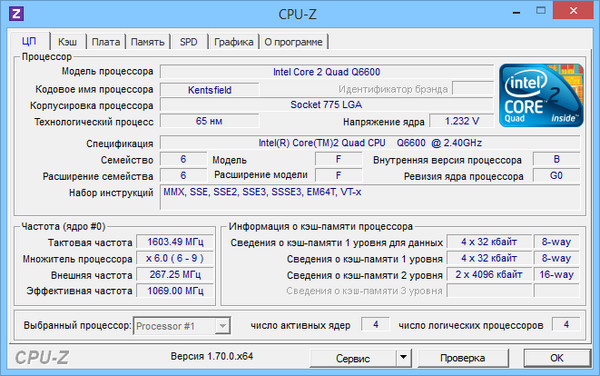
Task: Click the 267.25 МГц bus speed value
Action: coord(175,275)
